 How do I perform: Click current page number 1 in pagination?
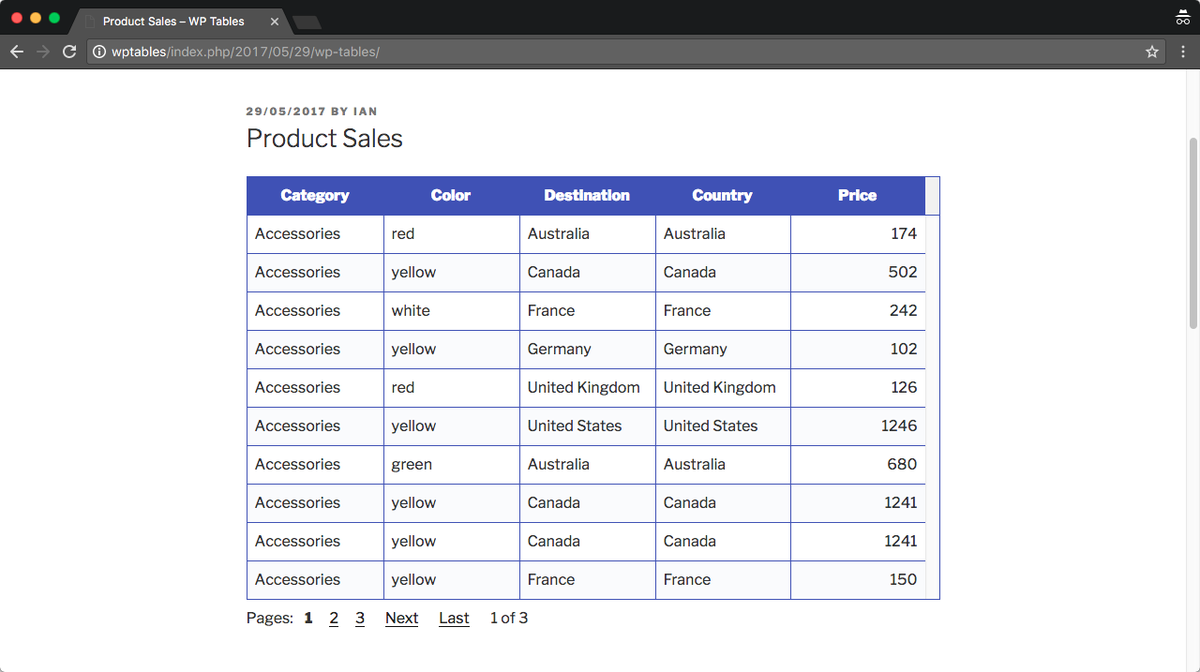click(x=308, y=618)
